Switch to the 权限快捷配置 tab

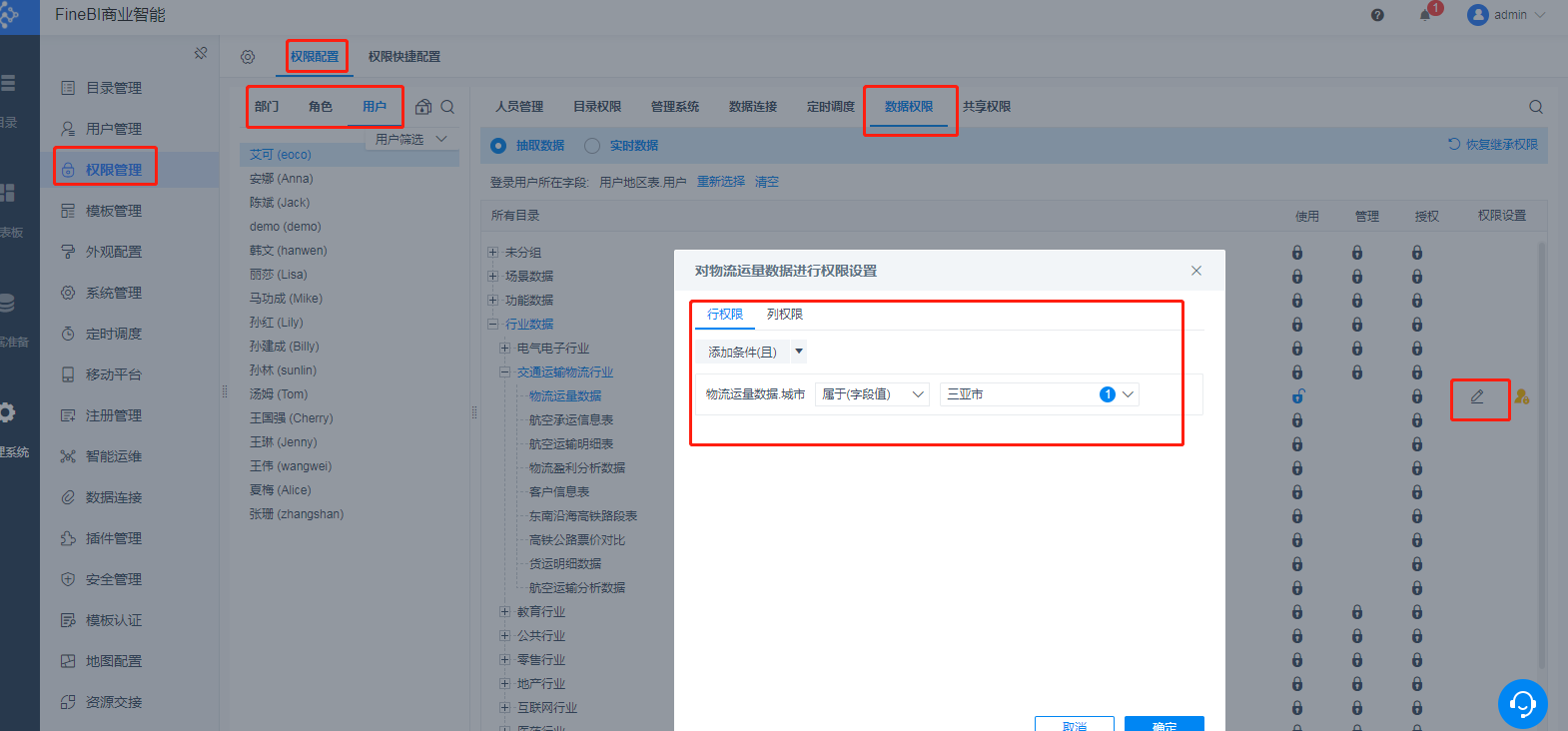[x=404, y=57]
